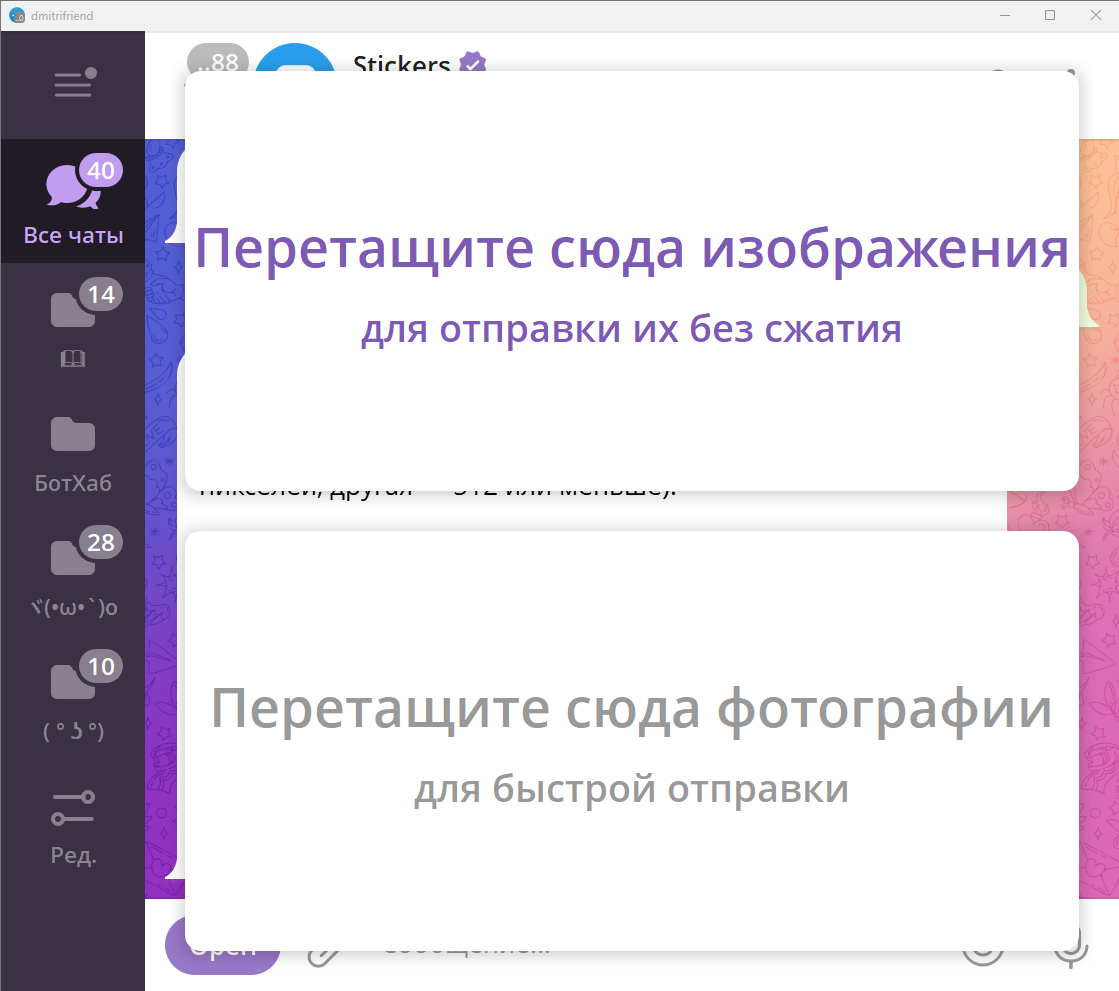Click the quick-send photos drop zone
Screen dimensions: 1119x991
(631, 740)
